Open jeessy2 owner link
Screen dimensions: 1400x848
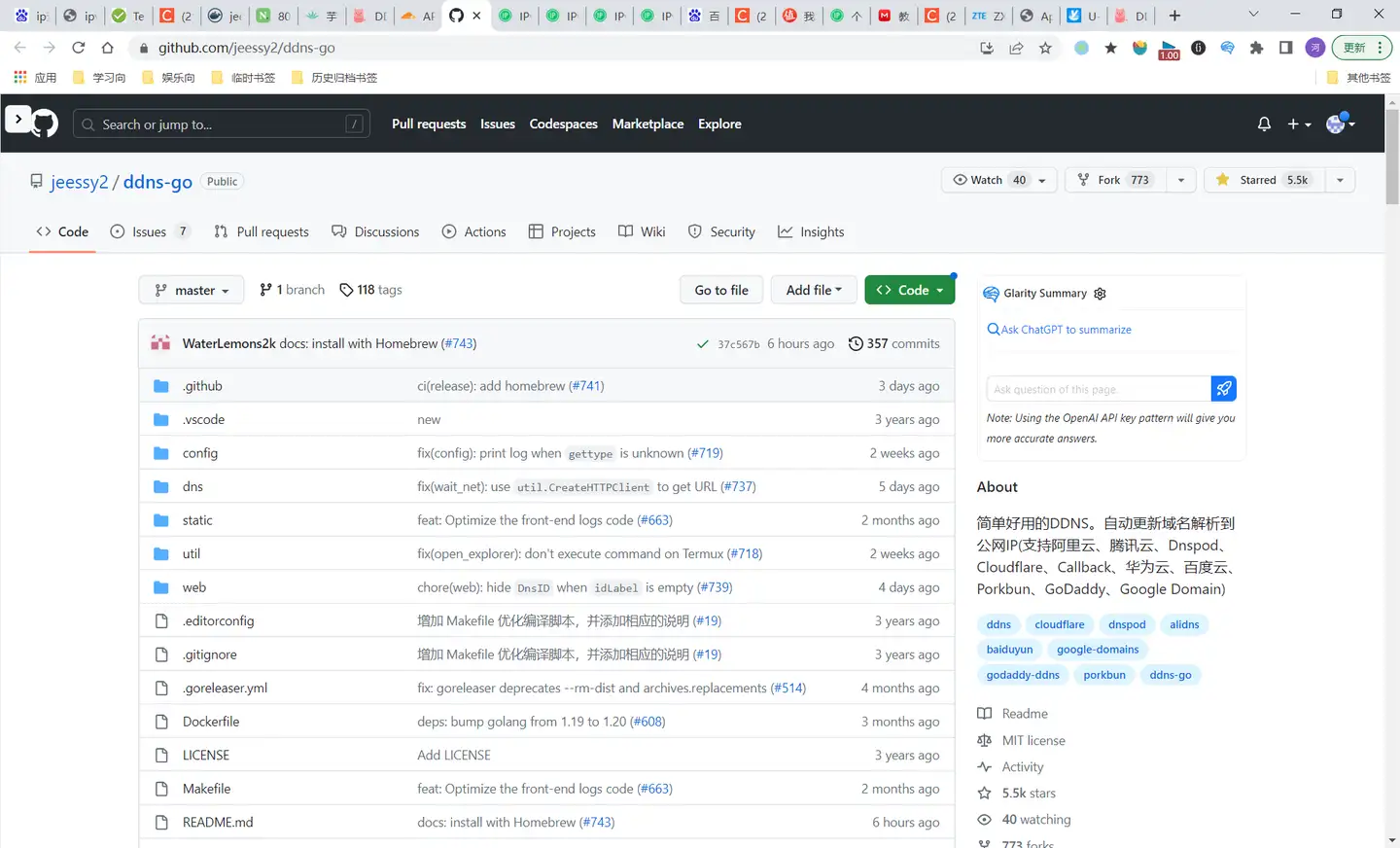[x=80, y=182]
